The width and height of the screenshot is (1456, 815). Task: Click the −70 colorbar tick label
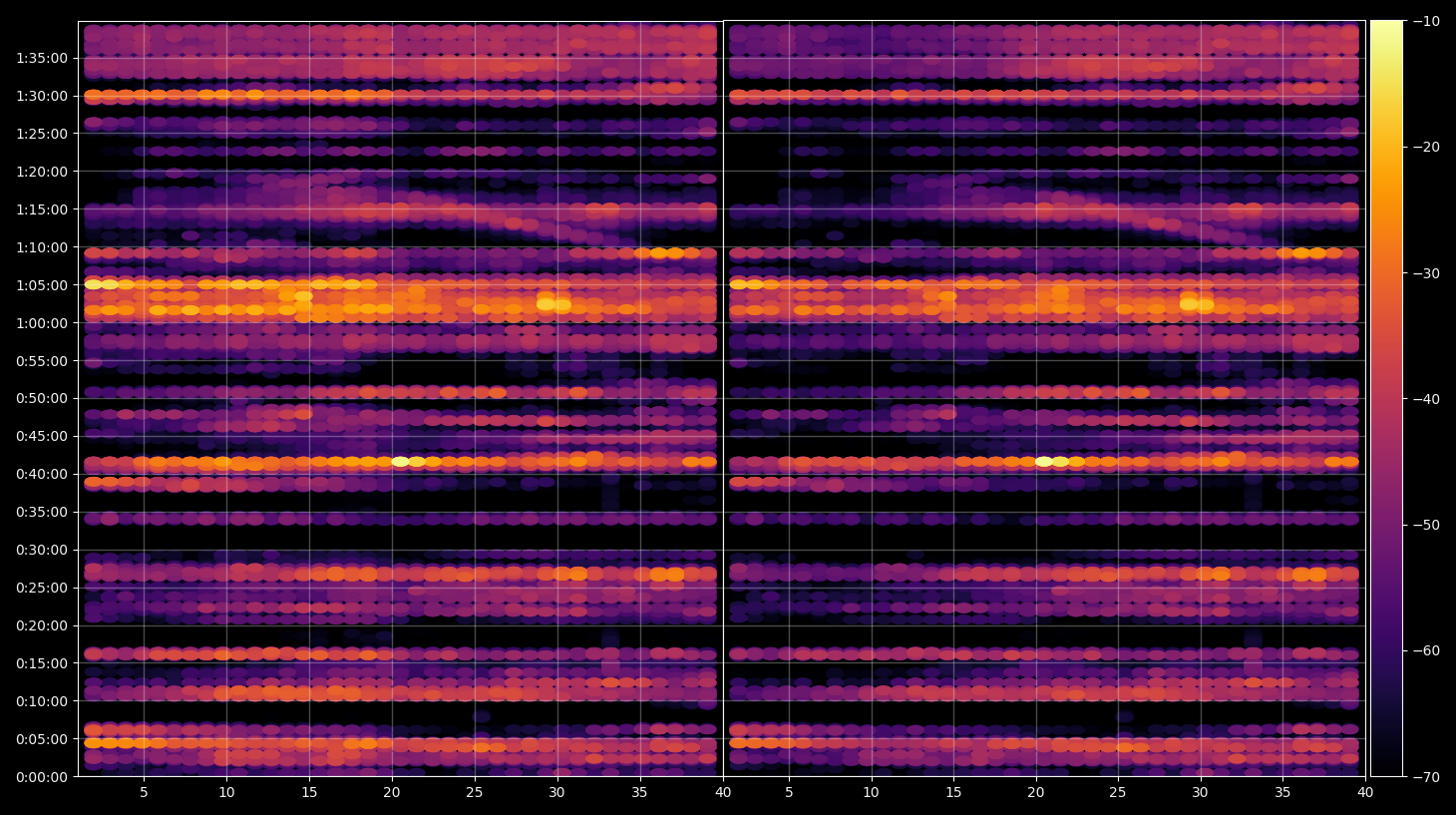pyautogui.click(x=1427, y=777)
